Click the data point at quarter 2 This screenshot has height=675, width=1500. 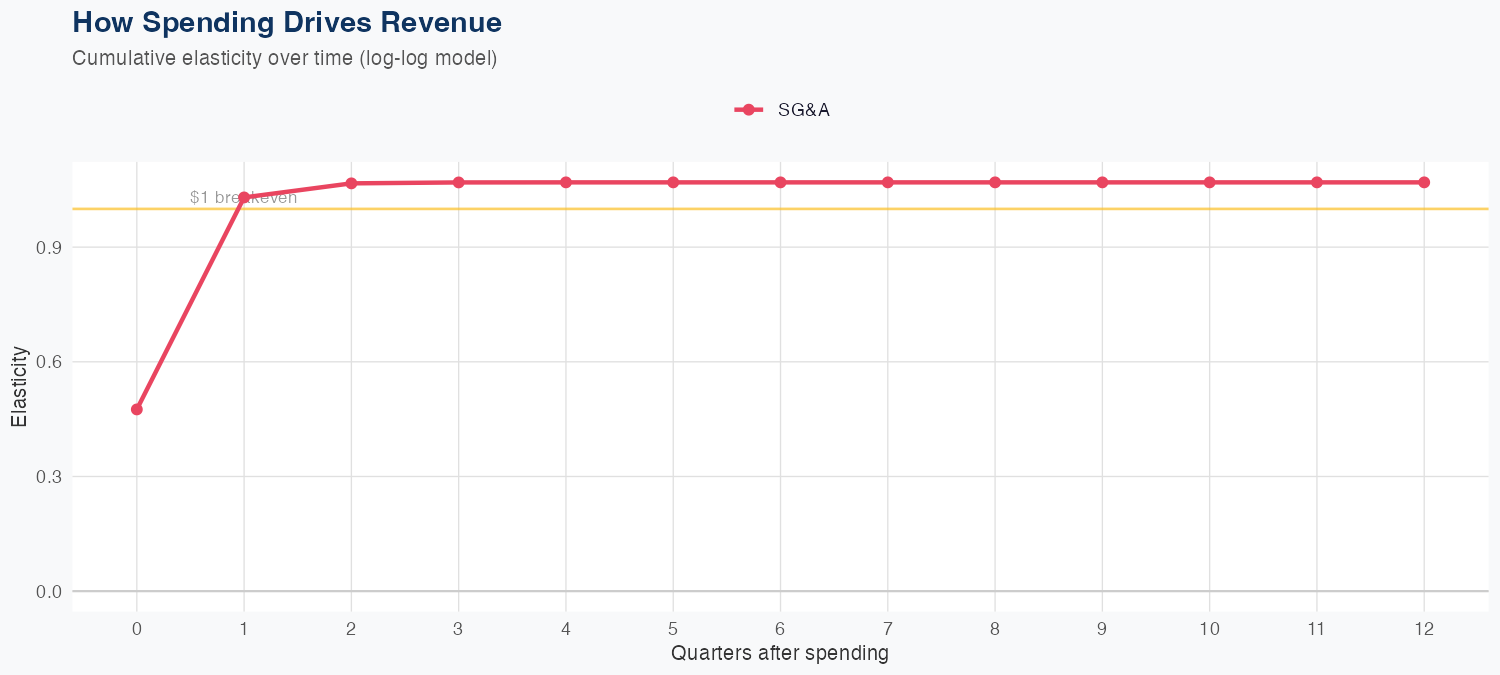tap(351, 183)
